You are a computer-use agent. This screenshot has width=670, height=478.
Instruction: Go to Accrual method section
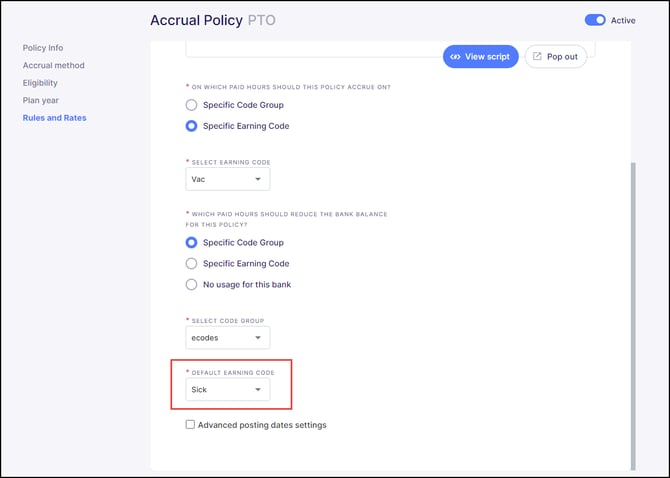click(53, 65)
